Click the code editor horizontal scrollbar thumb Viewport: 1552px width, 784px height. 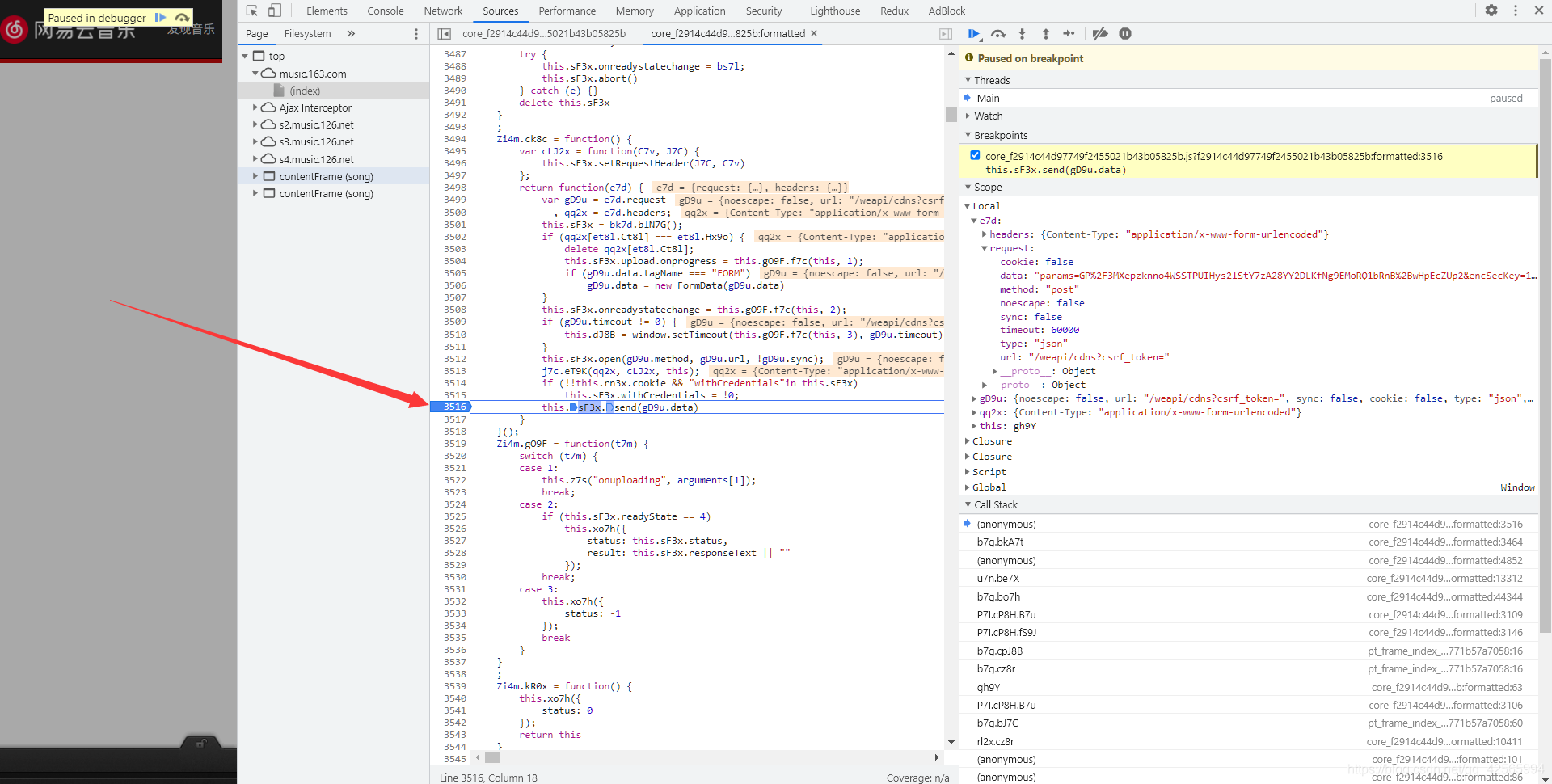click(492, 757)
